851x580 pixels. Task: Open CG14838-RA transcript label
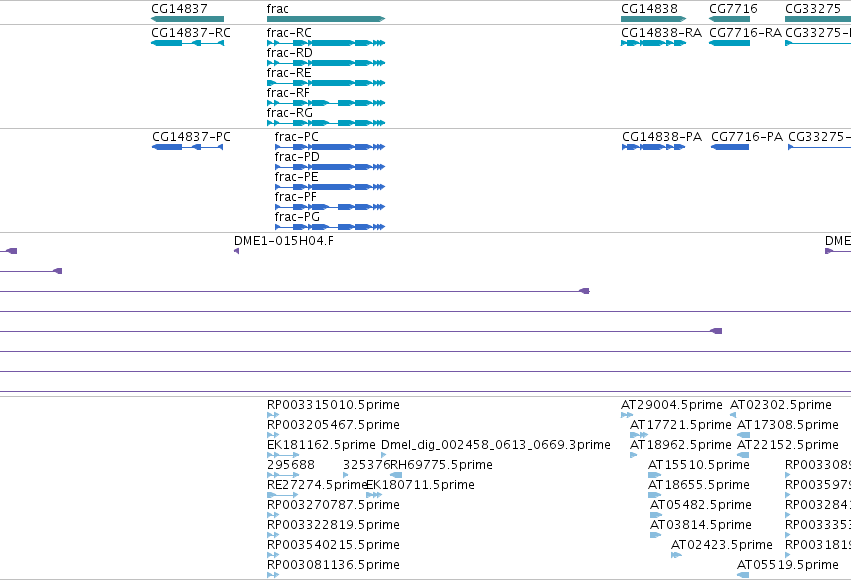tap(661, 33)
